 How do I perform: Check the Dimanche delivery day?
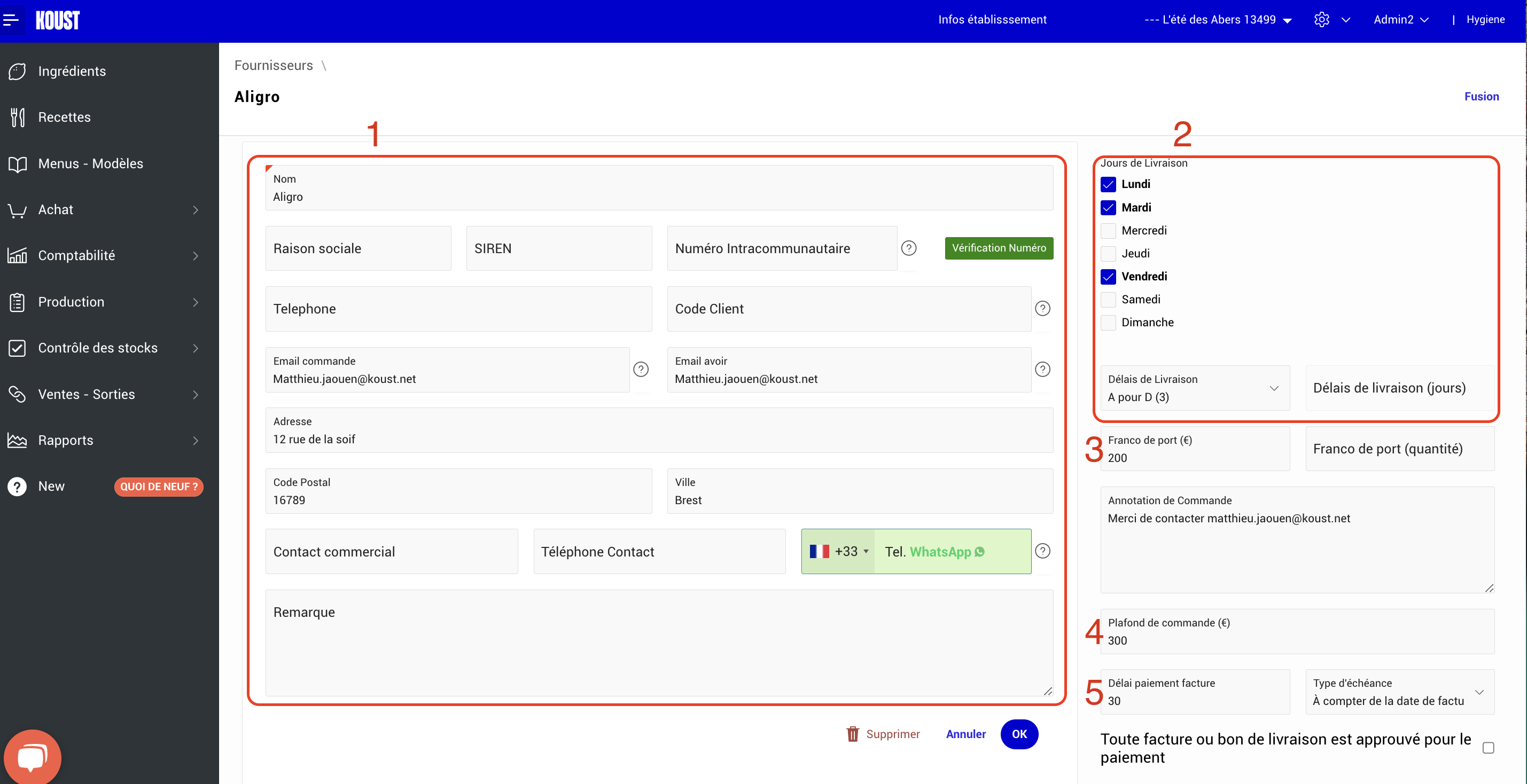point(1108,323)
